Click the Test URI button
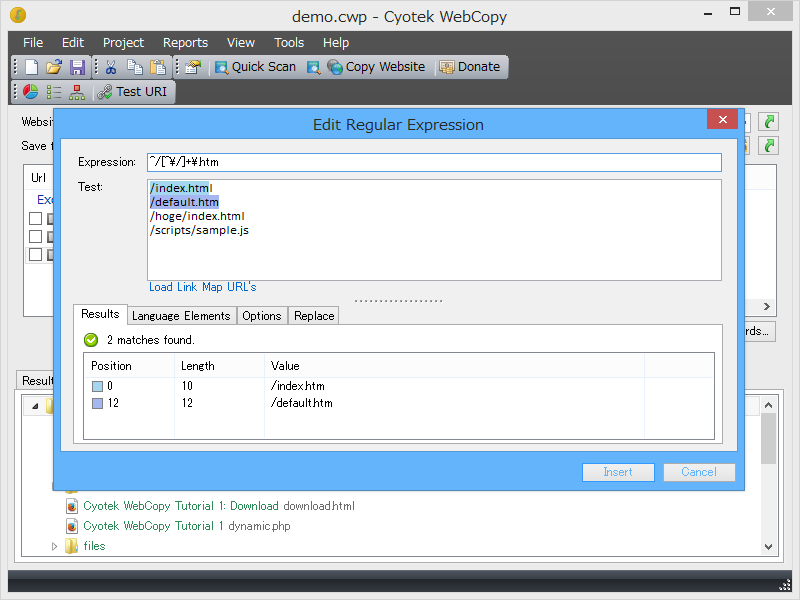The width and height of the screenshot is (800, 600). 132,92
